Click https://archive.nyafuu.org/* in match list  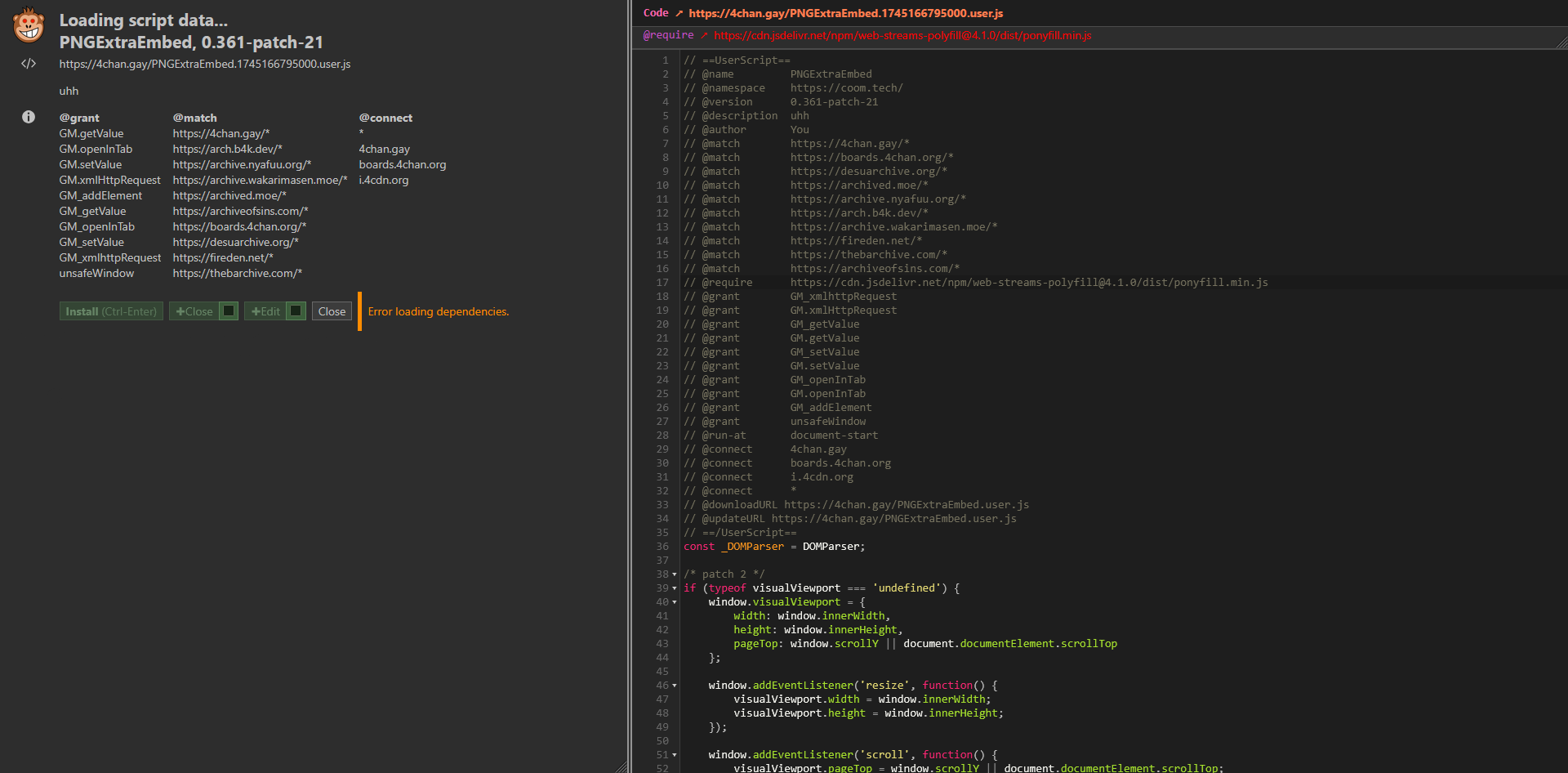pyautogui.click(x=242, y=164)
